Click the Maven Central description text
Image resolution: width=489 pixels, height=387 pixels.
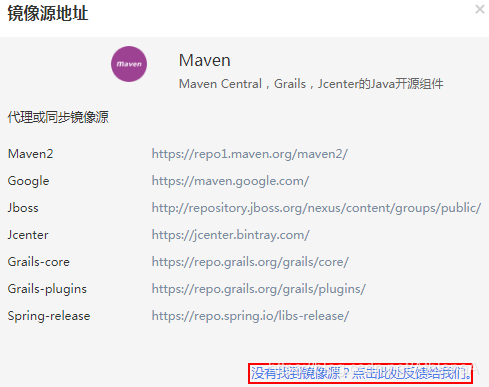coord(311,84)
